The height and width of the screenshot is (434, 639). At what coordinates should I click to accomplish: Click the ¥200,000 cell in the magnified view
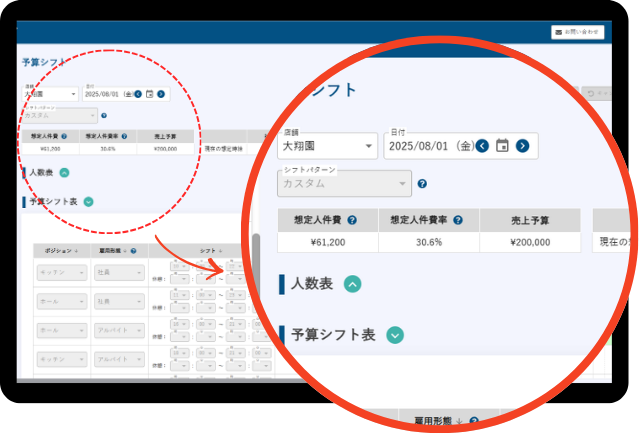(x=530, y=242)
